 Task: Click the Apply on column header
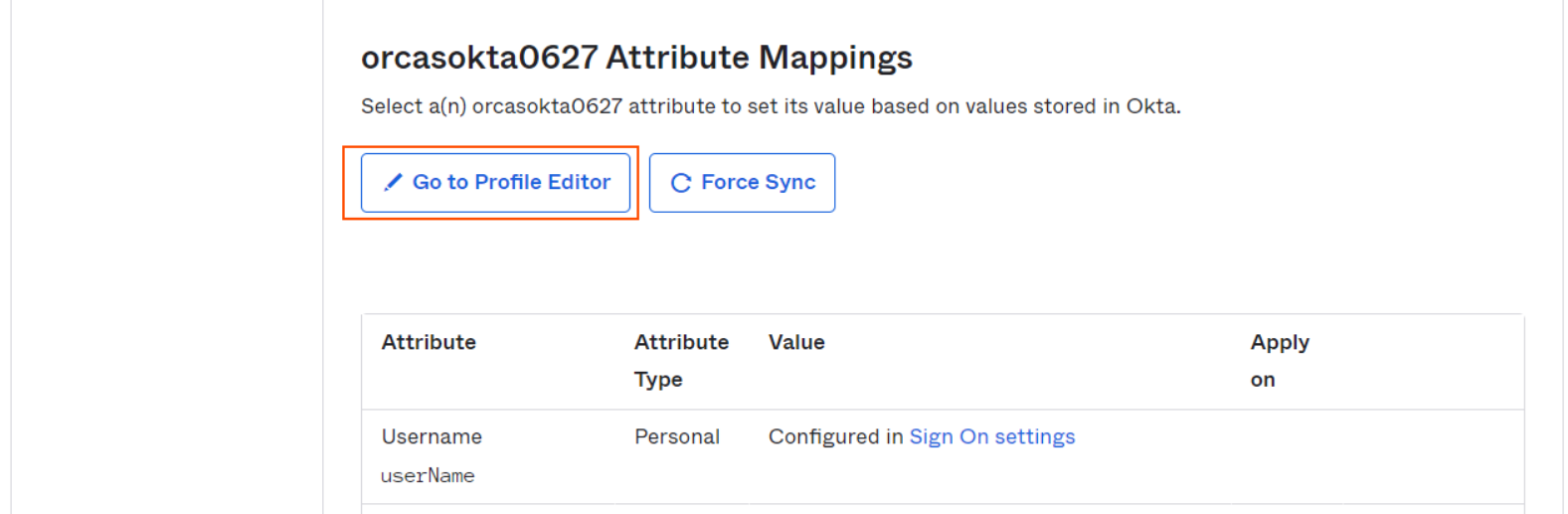coord(1280,361)
